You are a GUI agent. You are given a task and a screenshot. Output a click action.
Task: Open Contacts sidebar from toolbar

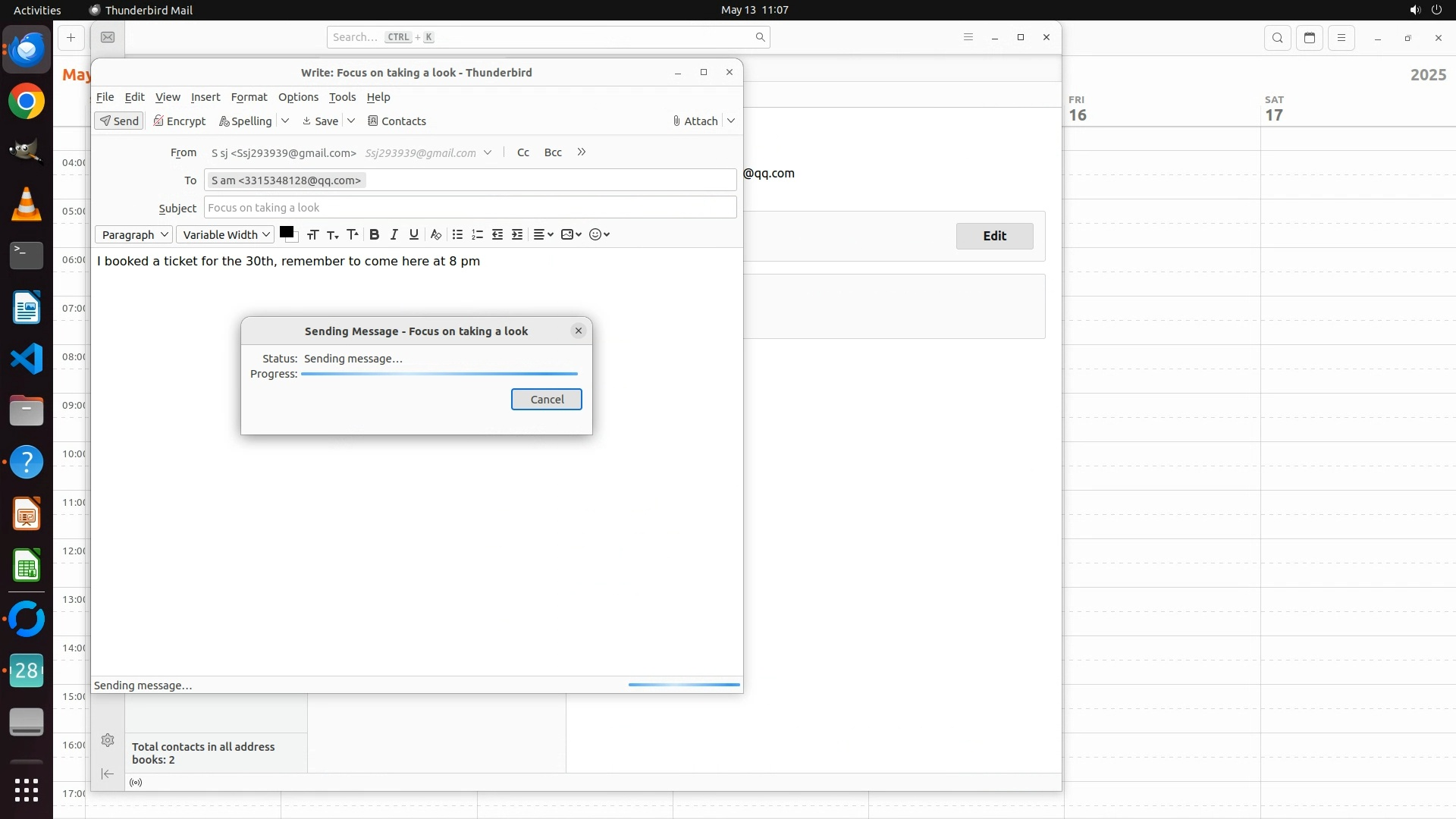[397, 121]
